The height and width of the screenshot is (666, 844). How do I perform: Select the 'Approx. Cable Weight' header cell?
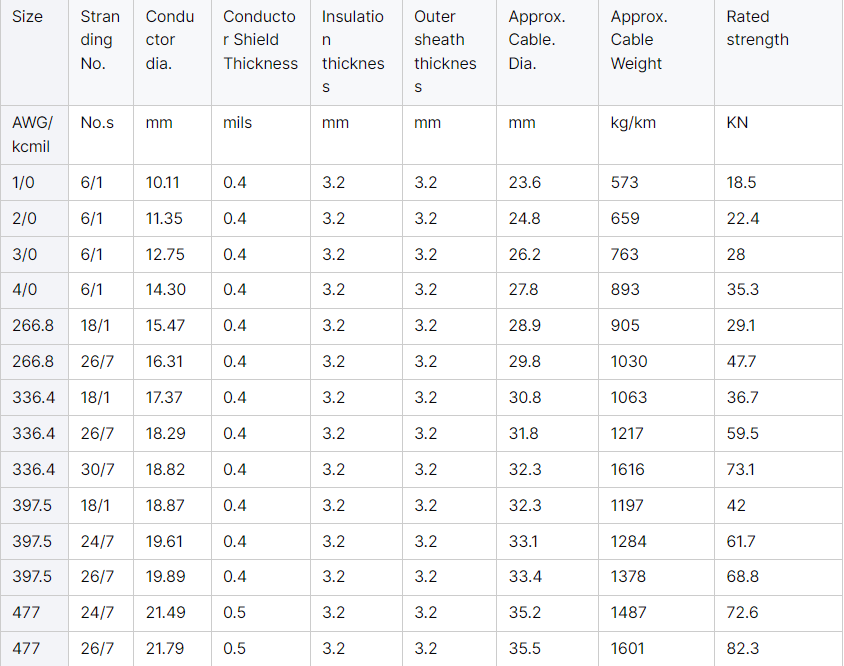tap(639, 40)
